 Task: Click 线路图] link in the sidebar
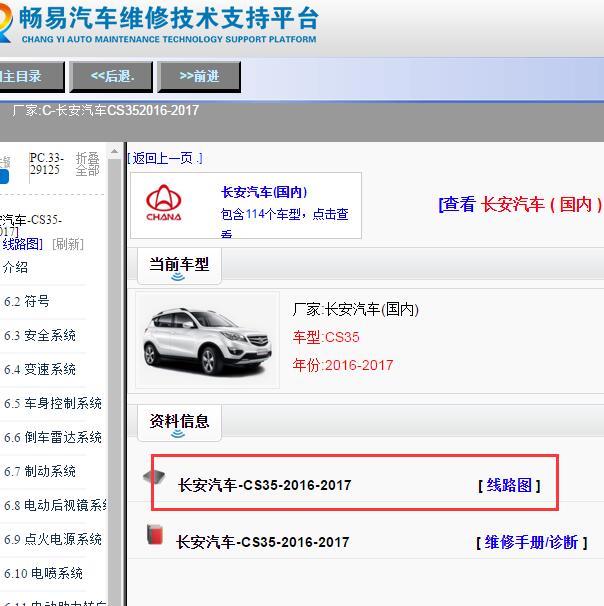tap(22, 244)
